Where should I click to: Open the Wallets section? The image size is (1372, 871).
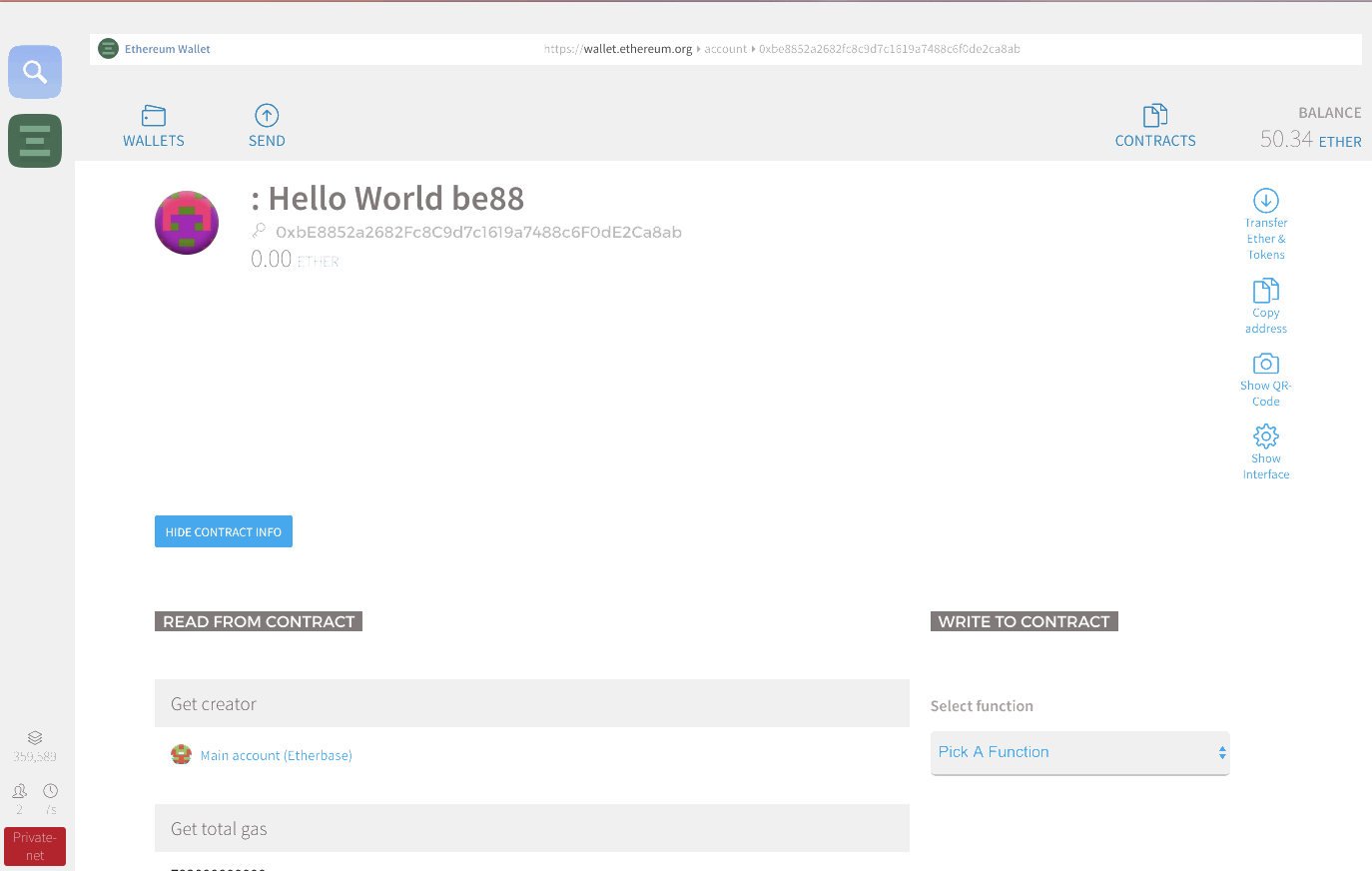tap(154, 126)
